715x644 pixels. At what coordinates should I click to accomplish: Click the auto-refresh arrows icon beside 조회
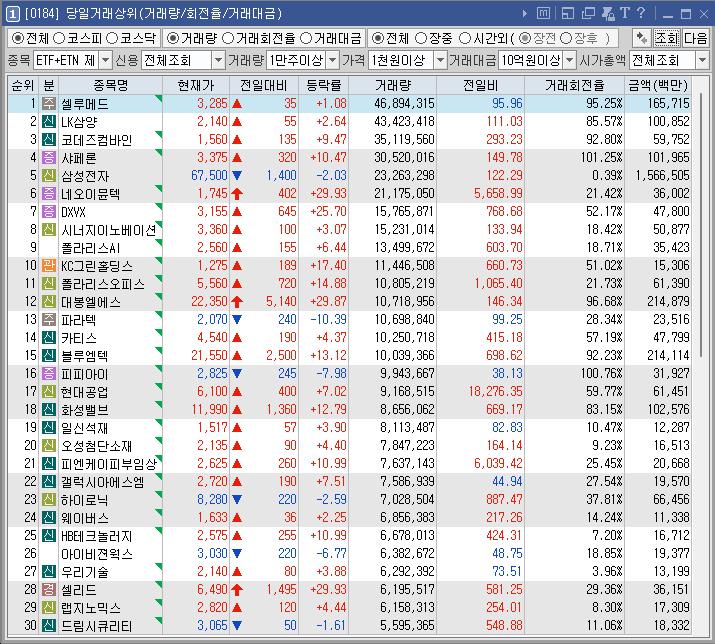pyautogui.click(x=641, y=38)
